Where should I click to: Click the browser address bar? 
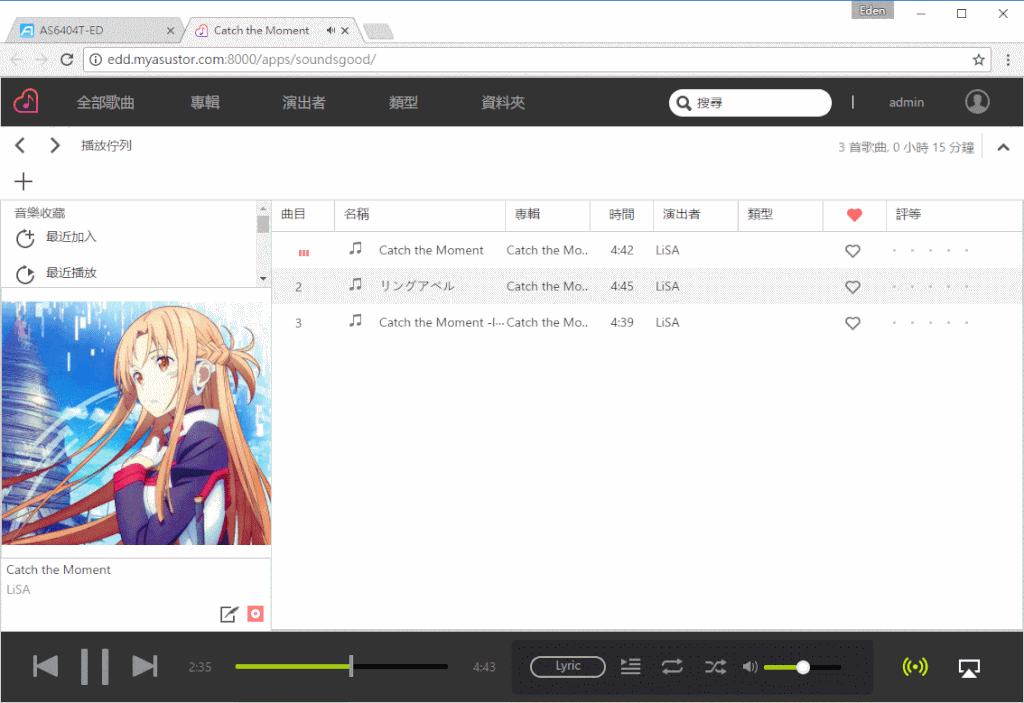[x=537, y=59]
